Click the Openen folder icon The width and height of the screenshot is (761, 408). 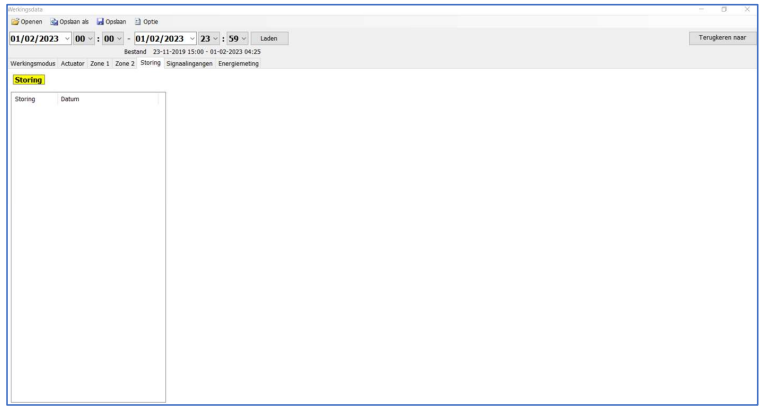coord(15,21)
